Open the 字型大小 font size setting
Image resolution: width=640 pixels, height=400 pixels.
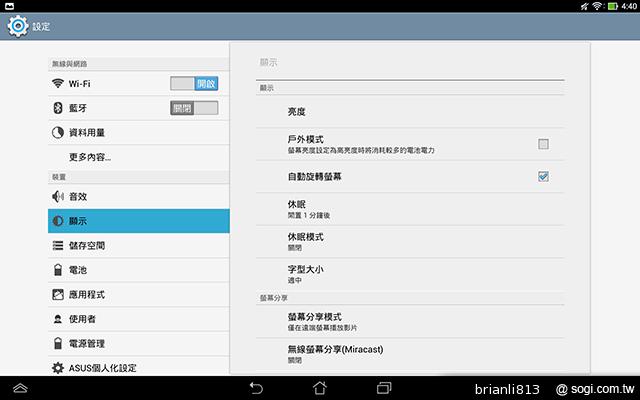click(410, 274)
